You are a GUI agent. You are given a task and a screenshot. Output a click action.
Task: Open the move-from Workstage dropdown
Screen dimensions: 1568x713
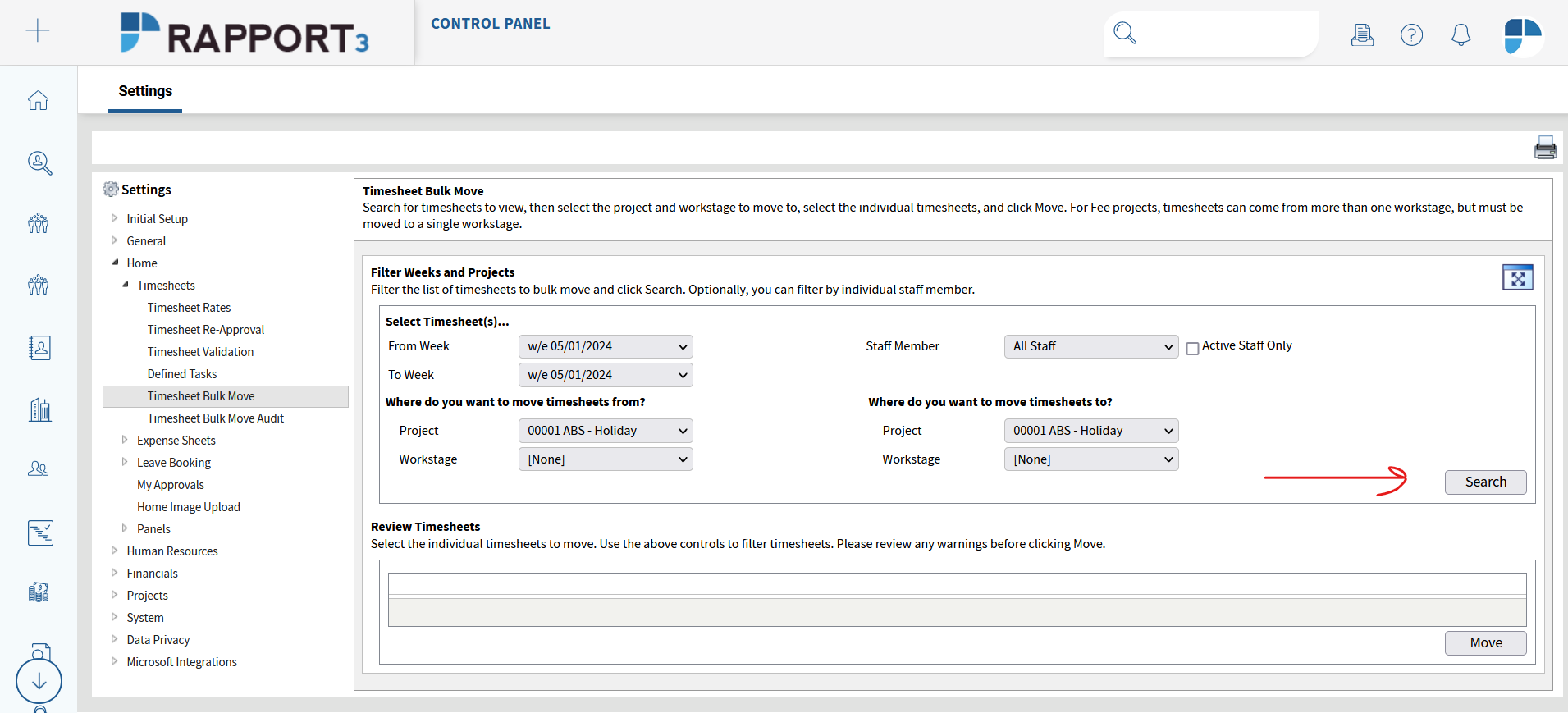[x=606, y=459]
